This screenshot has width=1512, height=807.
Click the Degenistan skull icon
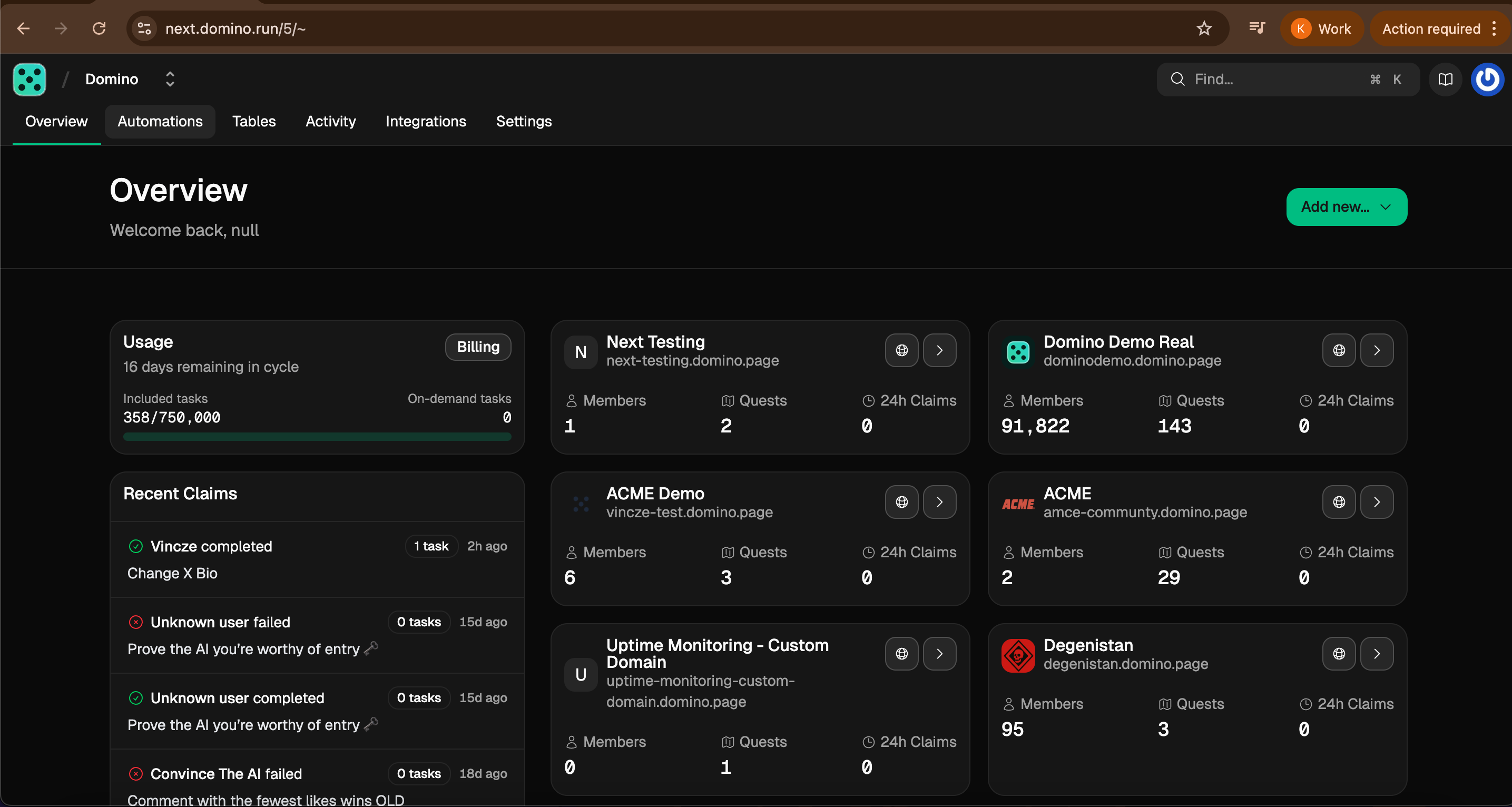pyautogui.click(x=1017, y=656)
